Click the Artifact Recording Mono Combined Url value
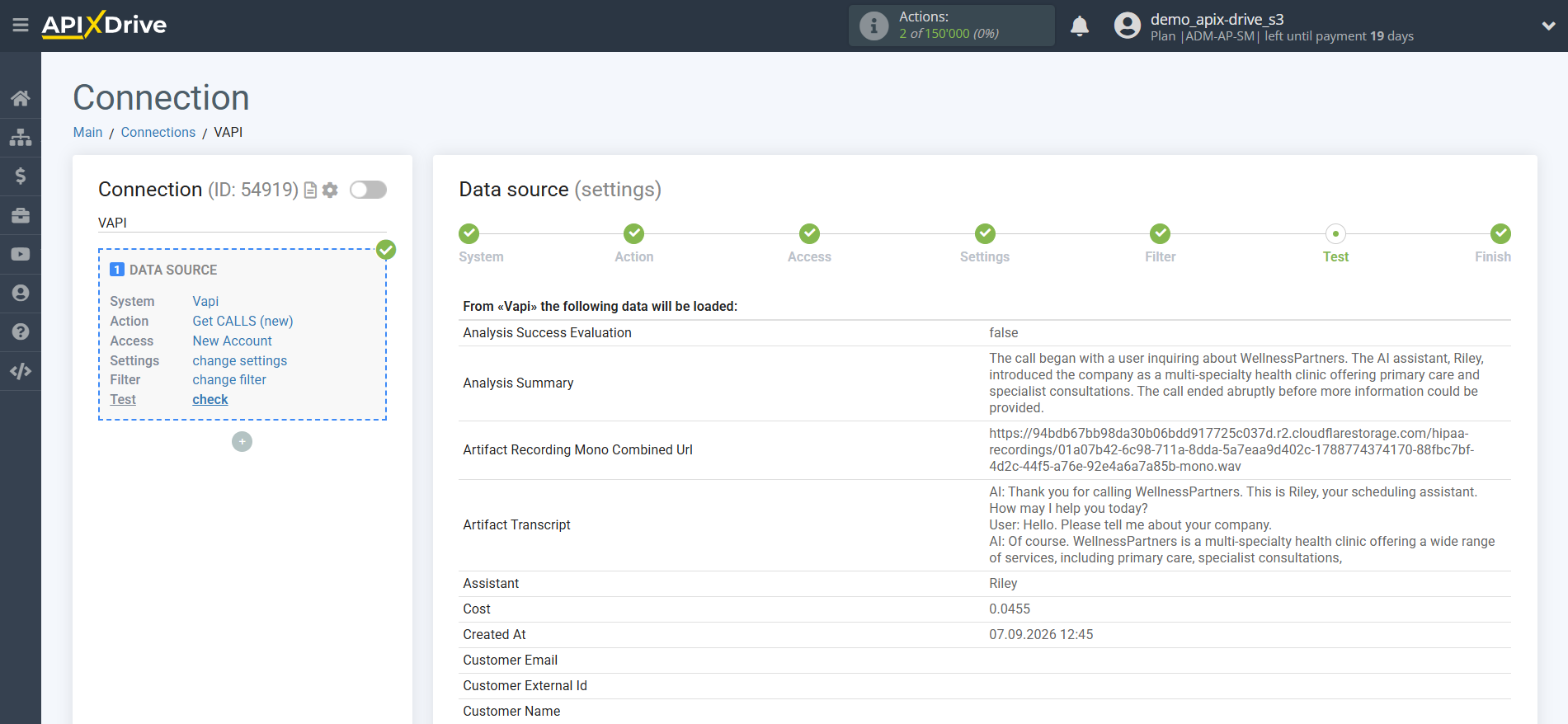 [x=1232, y=449]
